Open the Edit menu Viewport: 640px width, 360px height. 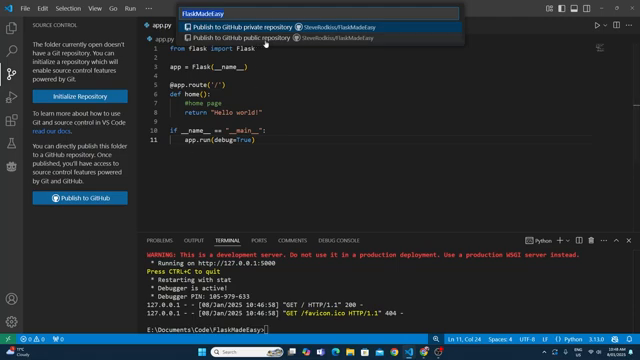pos(42,9)
